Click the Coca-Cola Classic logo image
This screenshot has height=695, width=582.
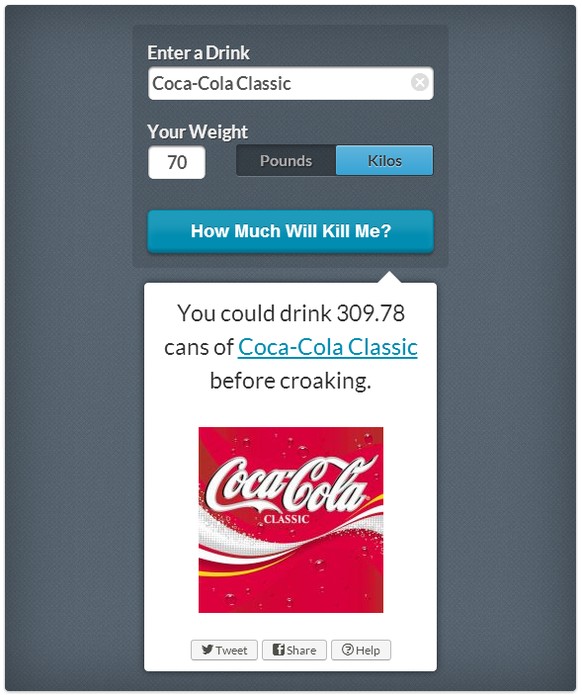point(290,520)
